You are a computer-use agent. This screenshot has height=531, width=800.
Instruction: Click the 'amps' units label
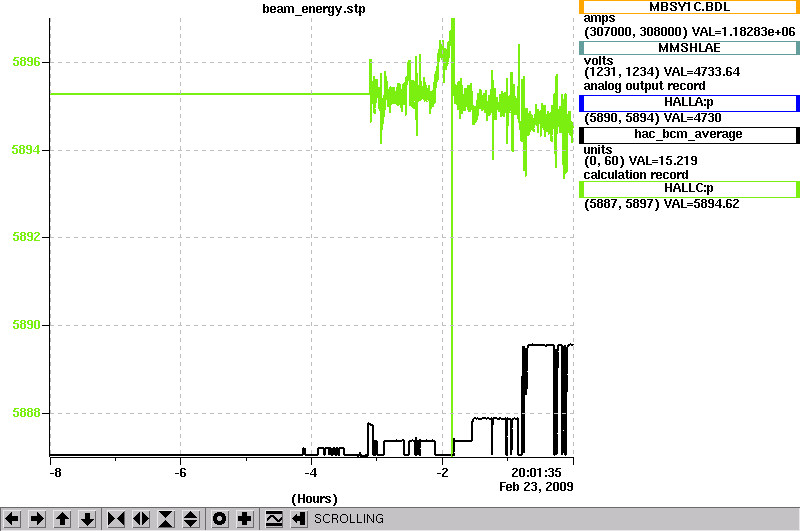599,18
